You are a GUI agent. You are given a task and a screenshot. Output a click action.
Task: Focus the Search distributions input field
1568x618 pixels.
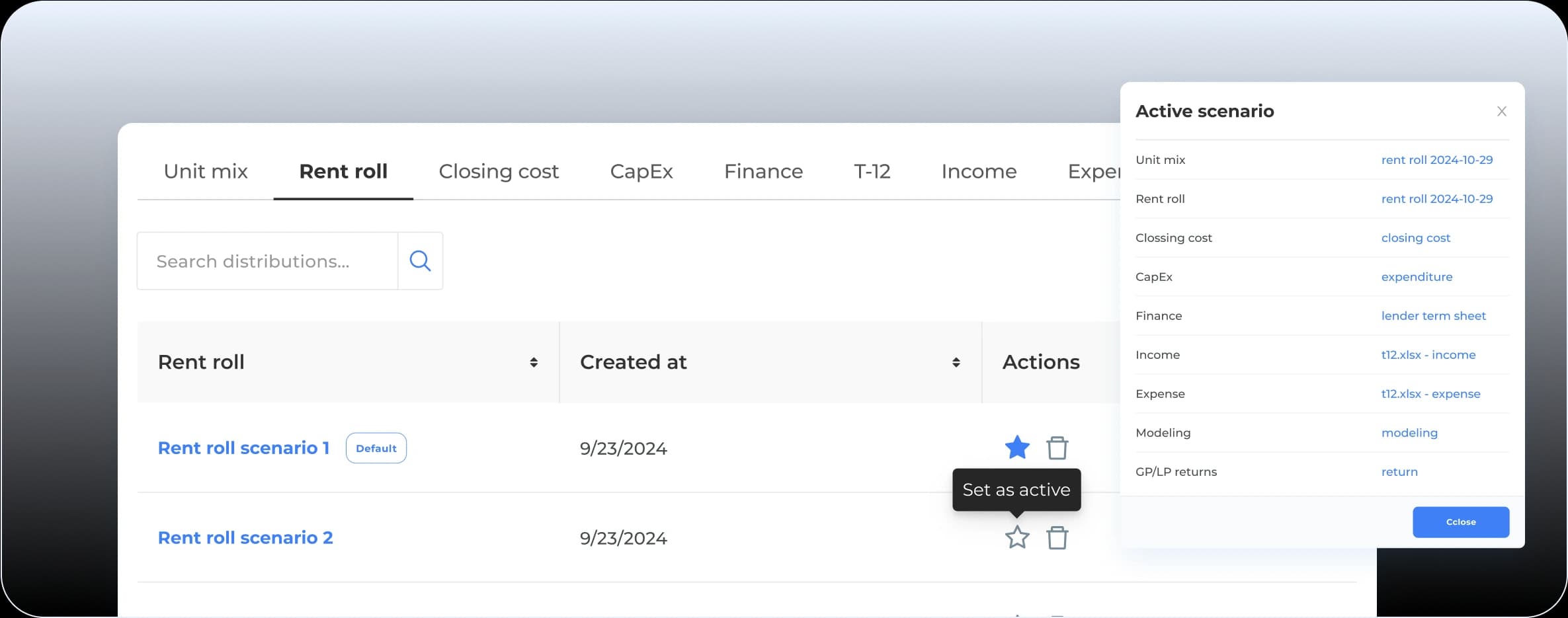(x=267, y=261)
